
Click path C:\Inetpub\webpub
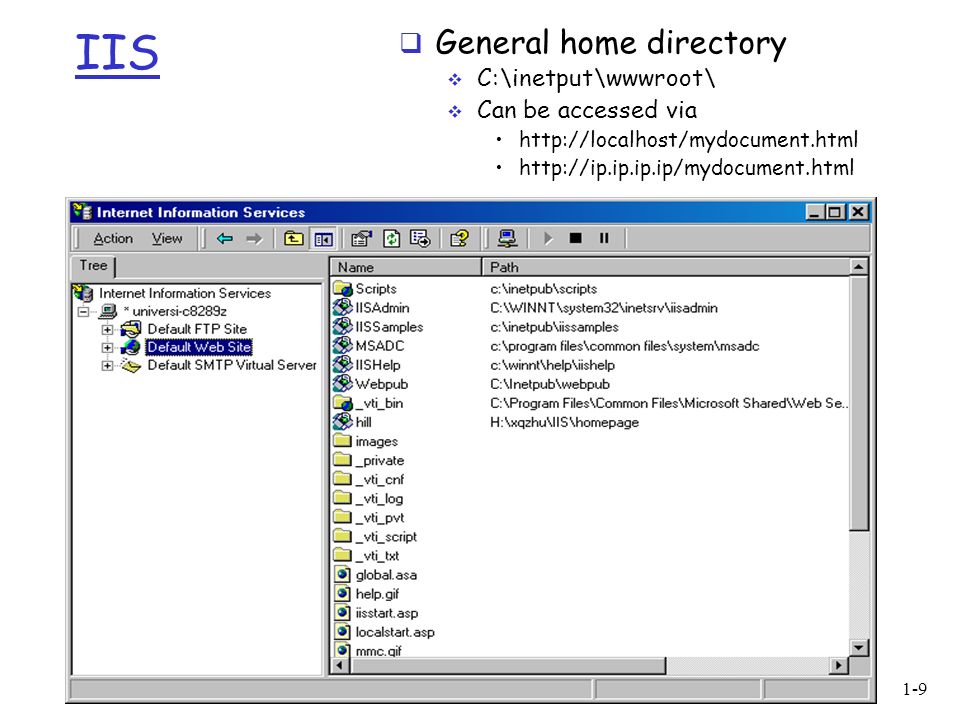pyautogui.click(x=550, y=384)
